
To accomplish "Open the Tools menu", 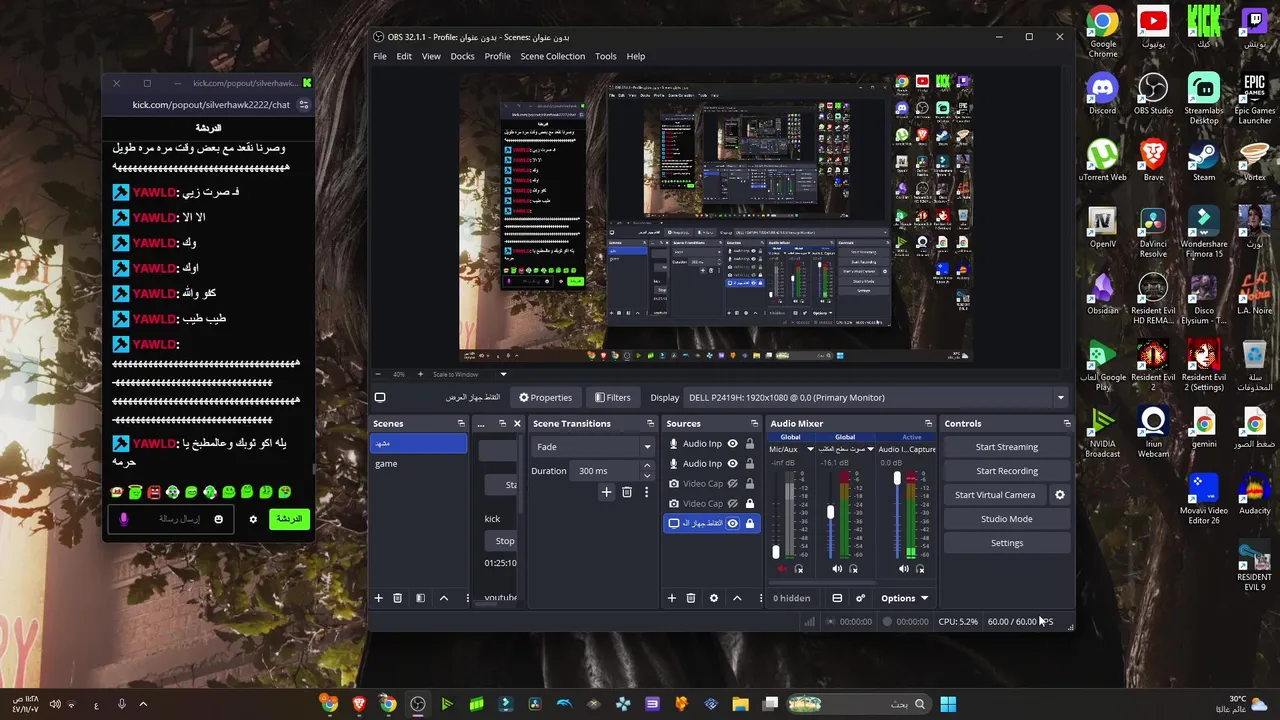I will (605, 56).
